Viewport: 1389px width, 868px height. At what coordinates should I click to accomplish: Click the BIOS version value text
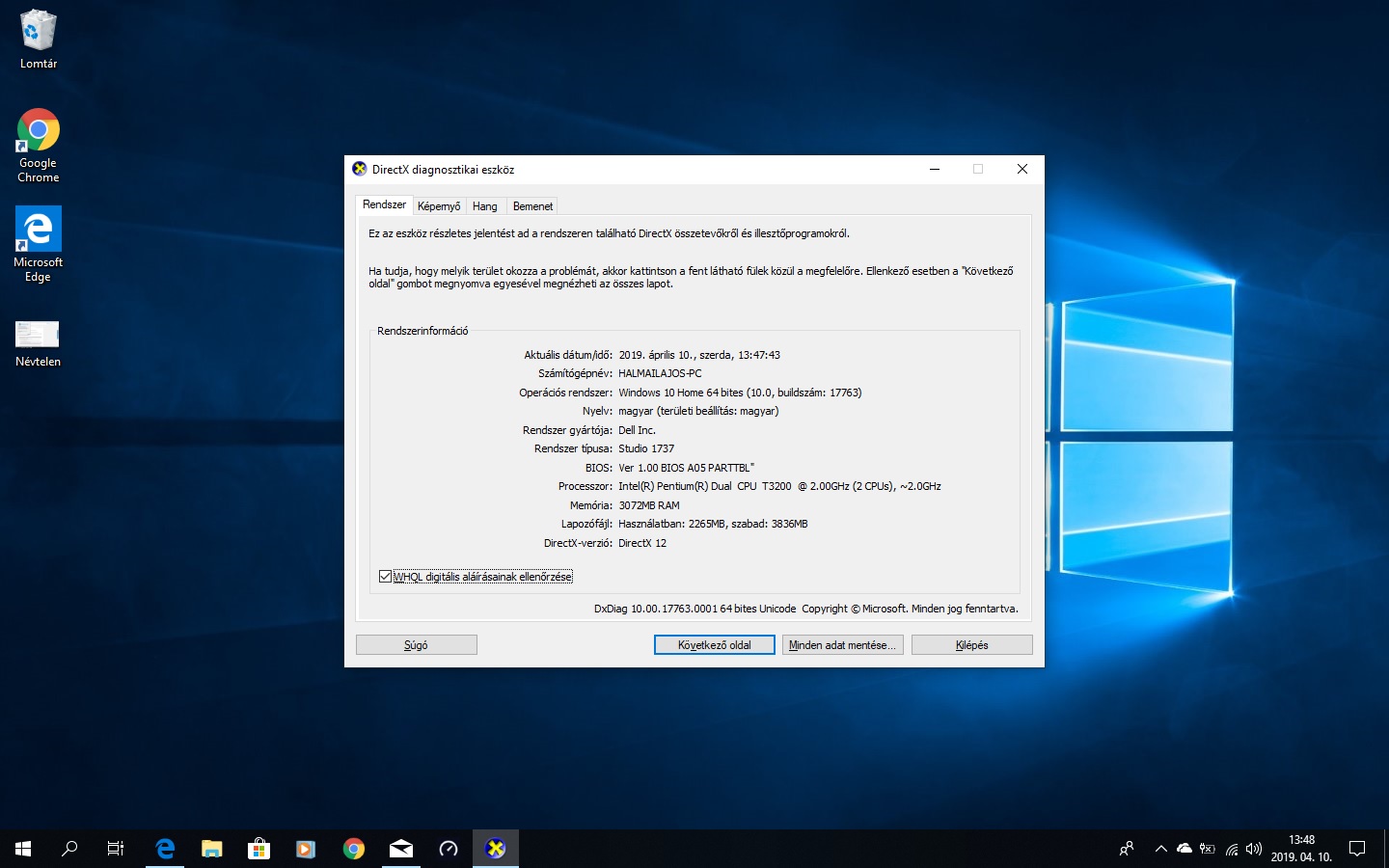click(x=686, y=468)
